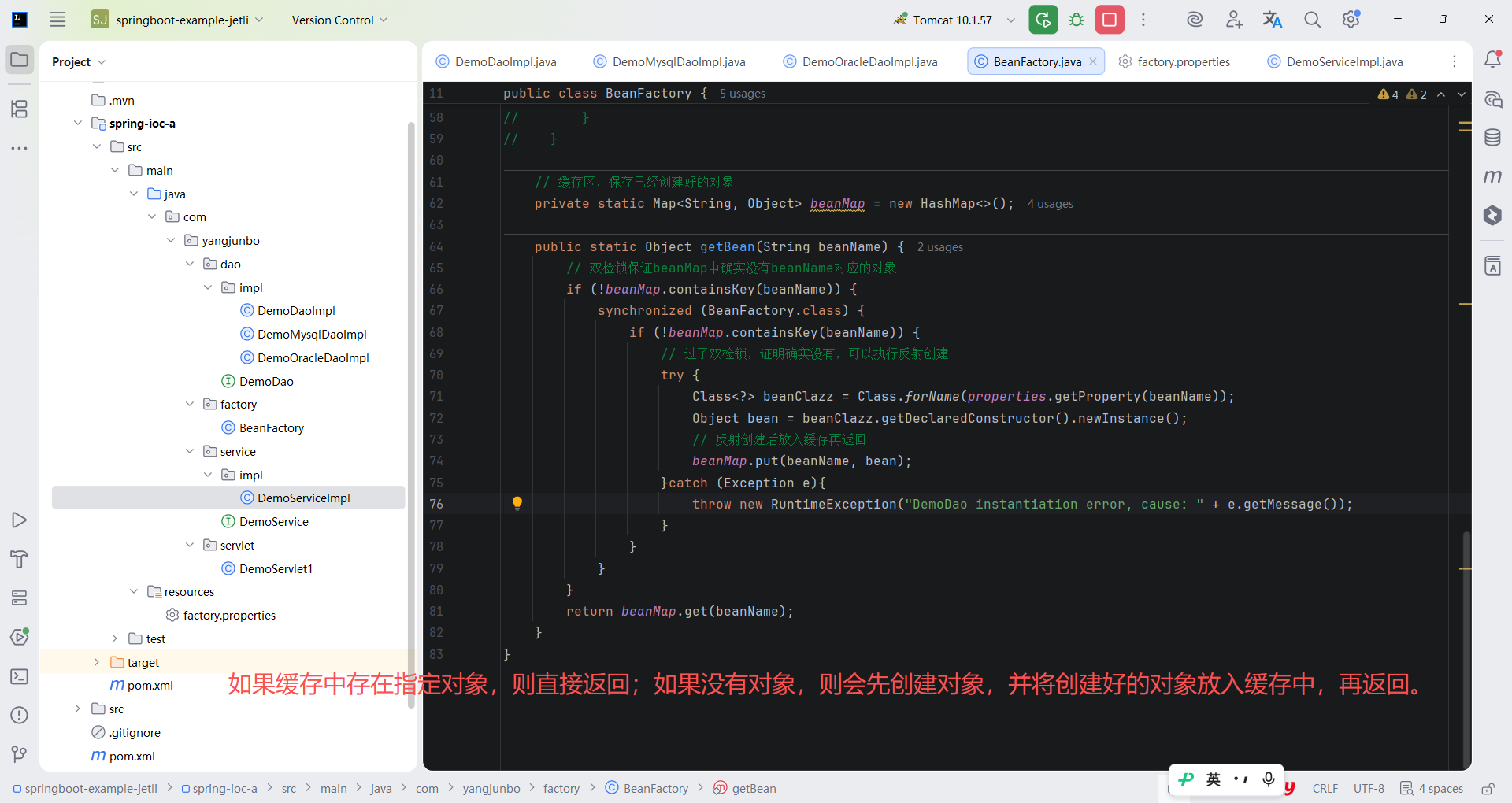The width and height of the screenshot is (1512, 803).
Task: Collapse the spring-ioc-a module
Action: pos(77,124)
